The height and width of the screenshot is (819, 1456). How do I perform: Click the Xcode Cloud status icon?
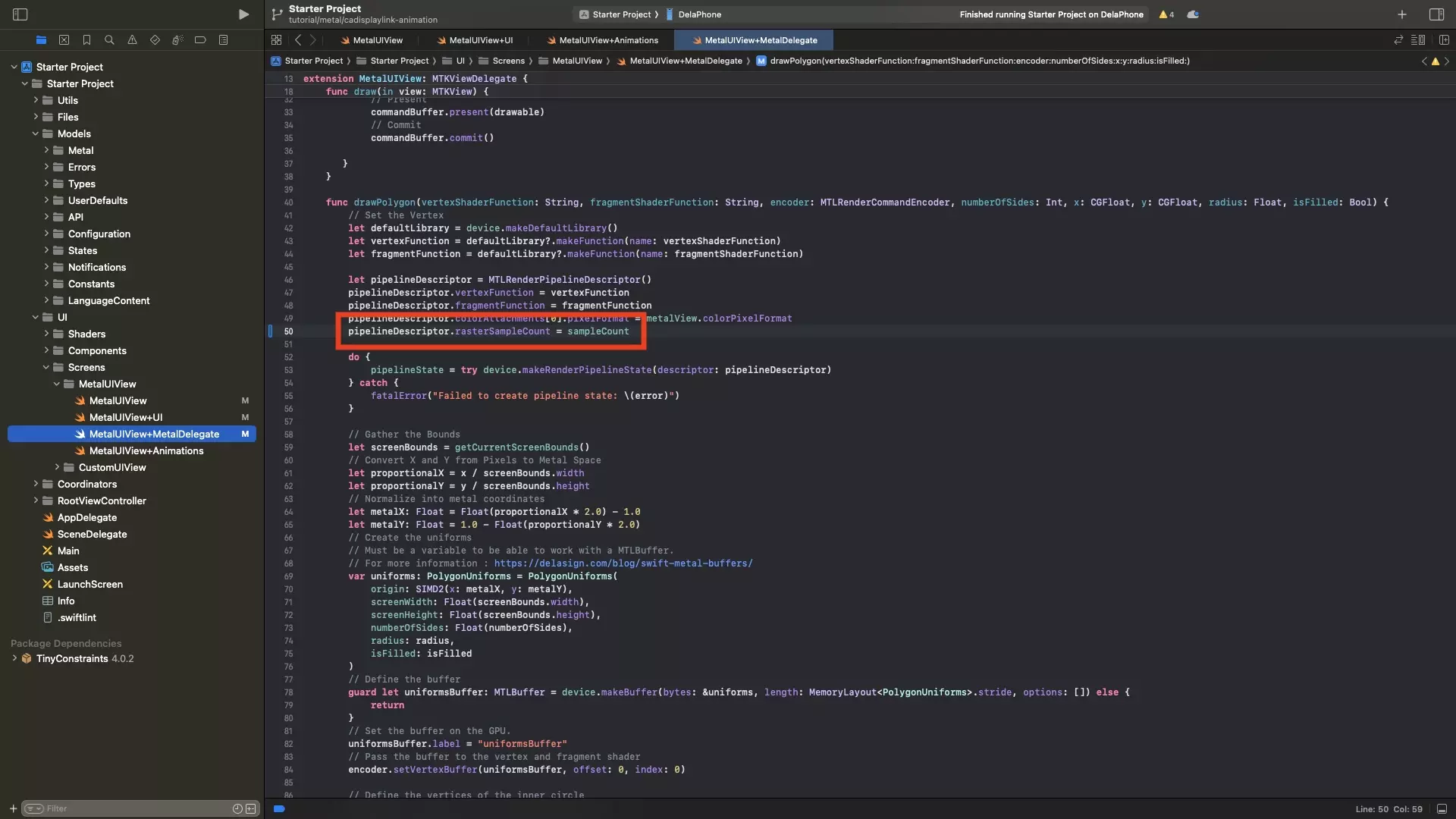[x=1193, y=14]
